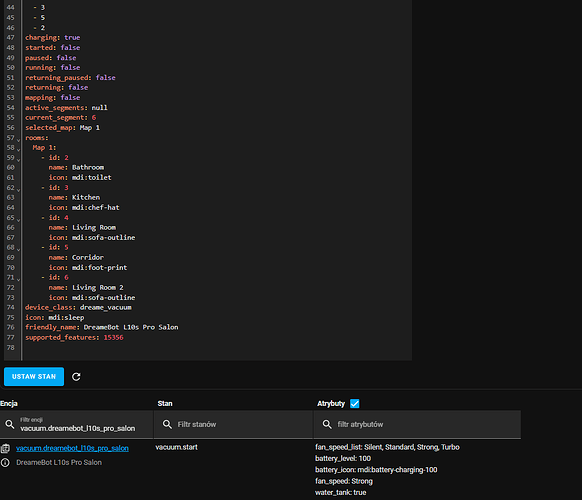This screenshot has width=582, height=500.
Task: Click the USTAW STAN button
Action: point(34,377)
